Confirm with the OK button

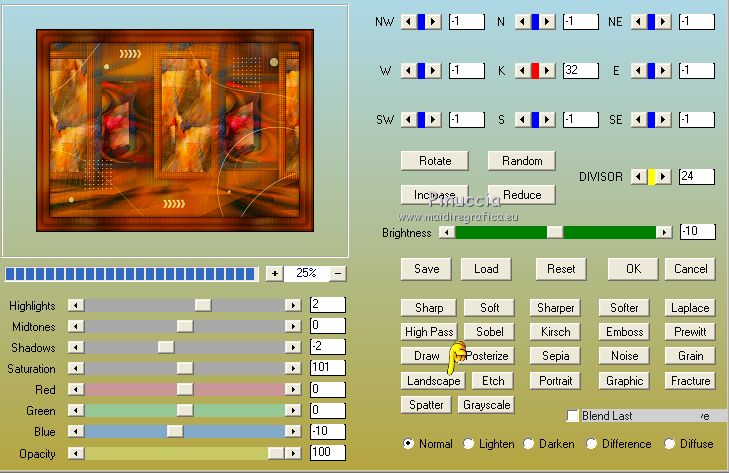(x=632, y=269)
